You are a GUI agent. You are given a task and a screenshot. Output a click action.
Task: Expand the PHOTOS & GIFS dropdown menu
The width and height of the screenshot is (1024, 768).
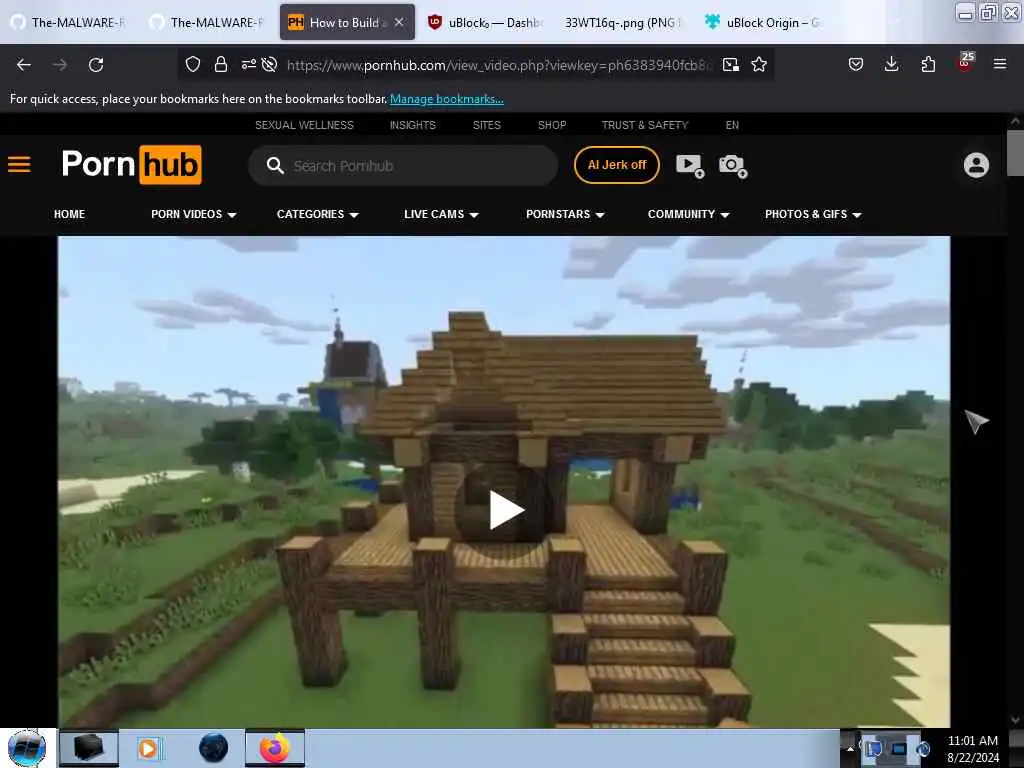pos(813,214)
